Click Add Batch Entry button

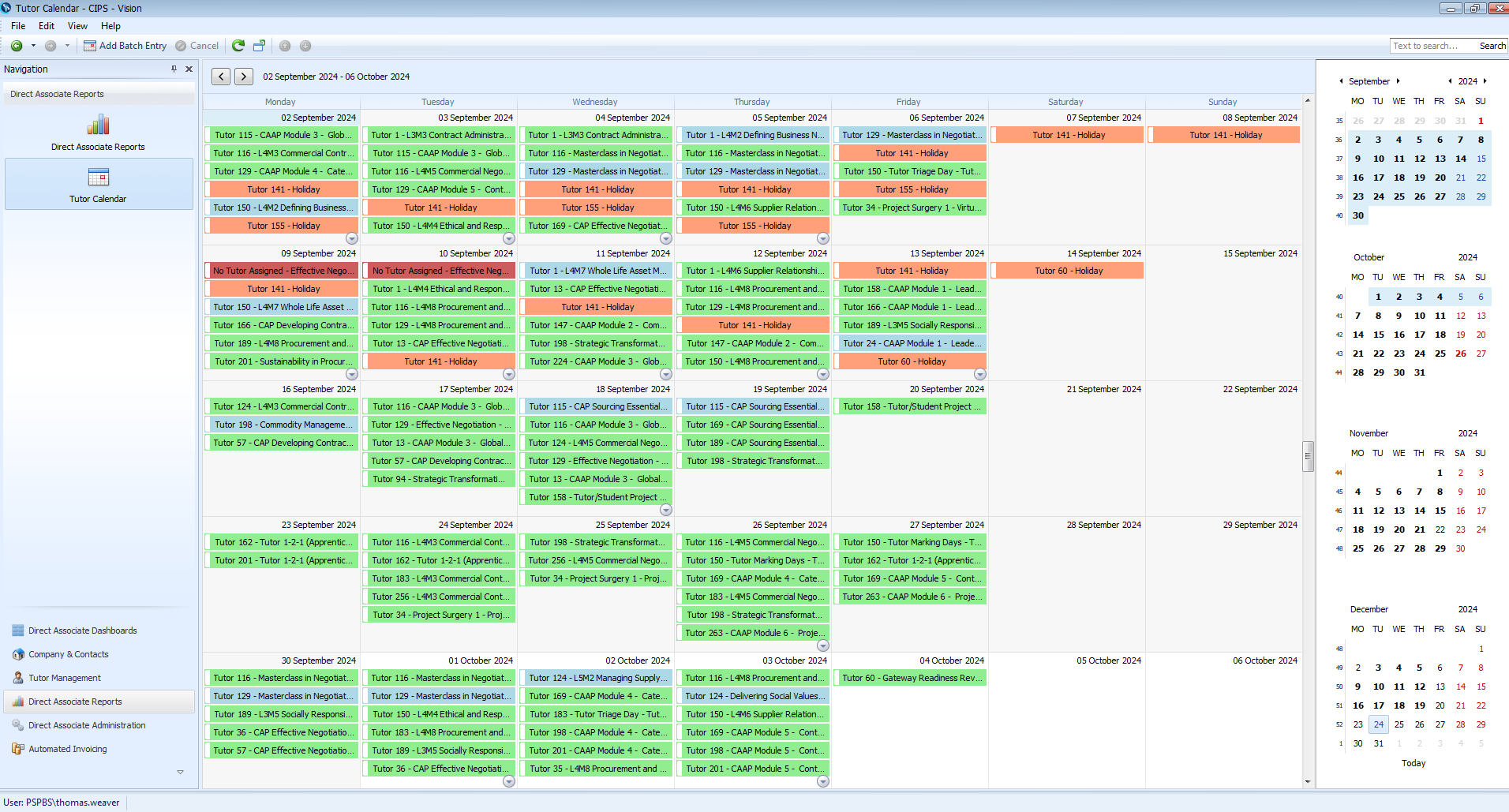tap(125, 46)
